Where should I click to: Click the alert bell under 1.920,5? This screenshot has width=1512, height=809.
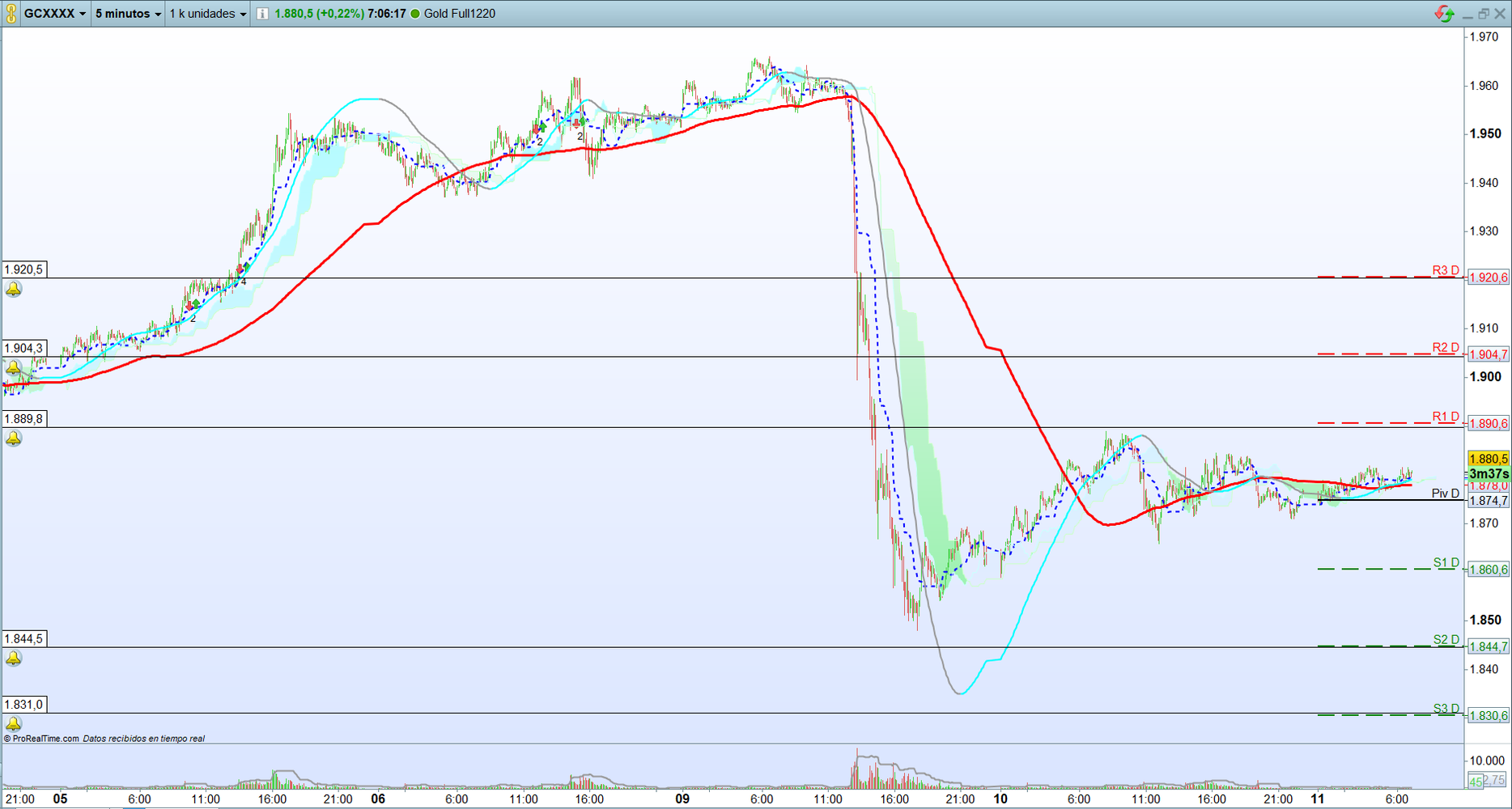pyautogui.click(x=14, y=289)
